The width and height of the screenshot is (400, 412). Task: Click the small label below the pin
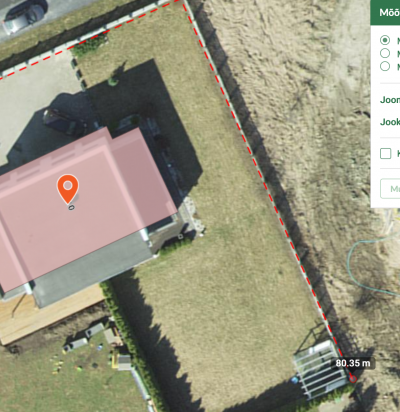(71, 207)
